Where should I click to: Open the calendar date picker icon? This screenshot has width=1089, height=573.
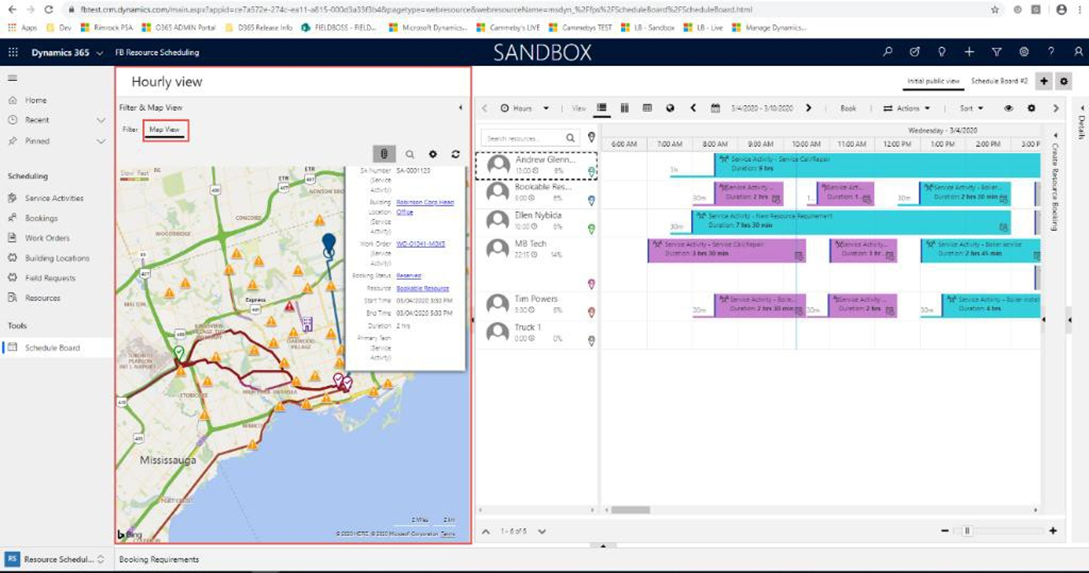715,108
